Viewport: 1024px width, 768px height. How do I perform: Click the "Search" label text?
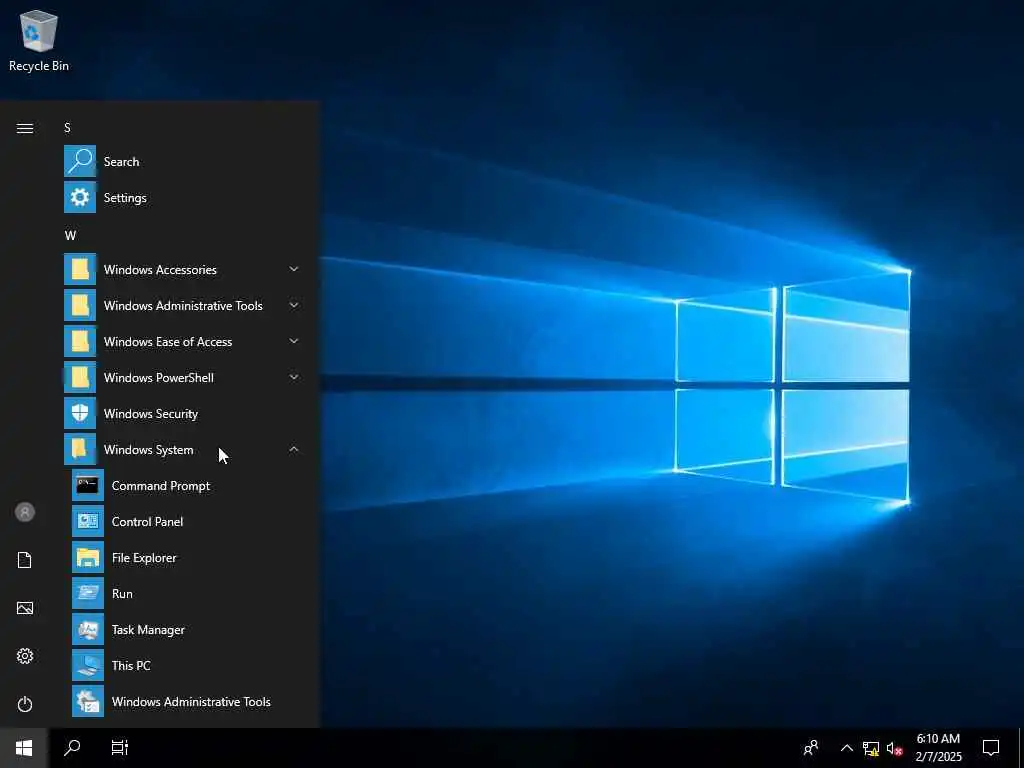121,161
